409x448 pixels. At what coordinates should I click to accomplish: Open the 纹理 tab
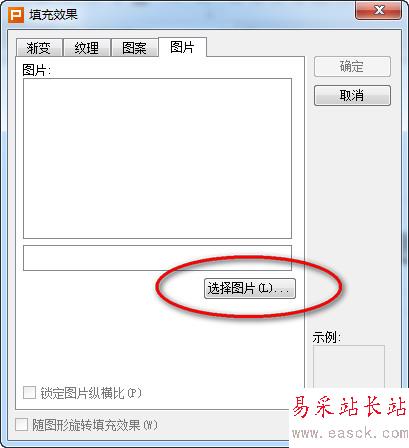click(x=87, y=48)
